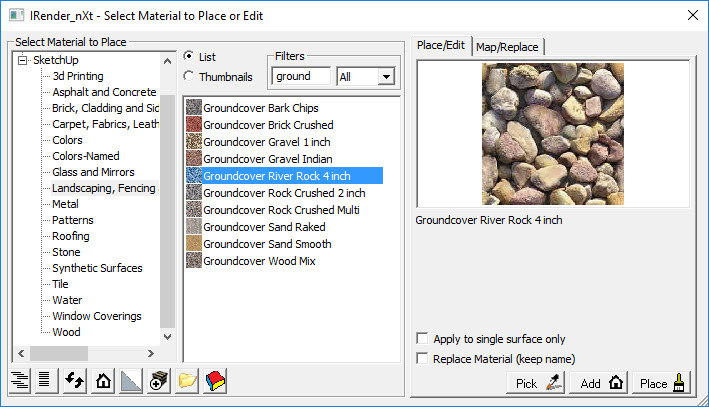Click the refresh arrows icon

tap(74, 381)
